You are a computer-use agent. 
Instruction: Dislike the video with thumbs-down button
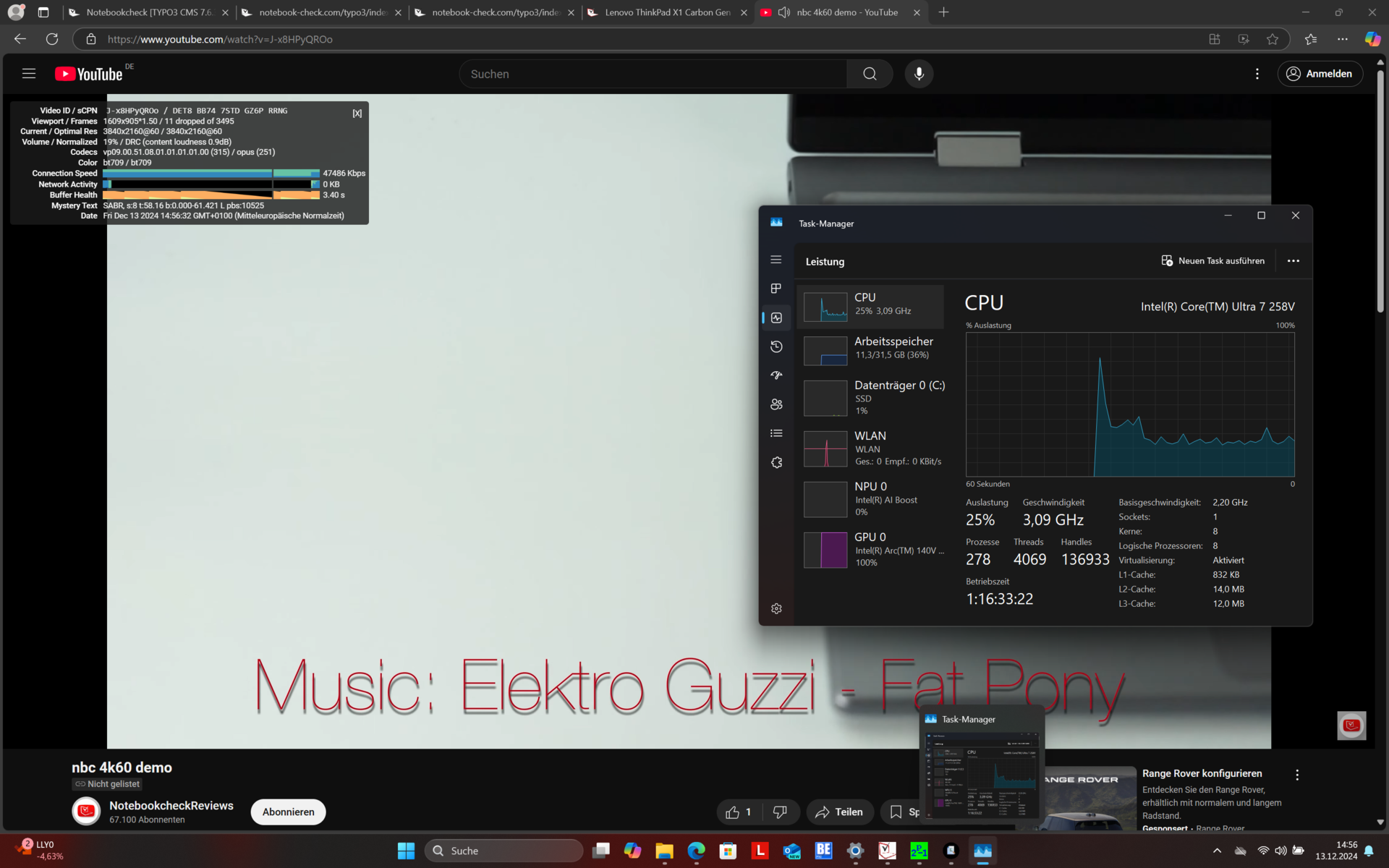(x=780, y=812)
